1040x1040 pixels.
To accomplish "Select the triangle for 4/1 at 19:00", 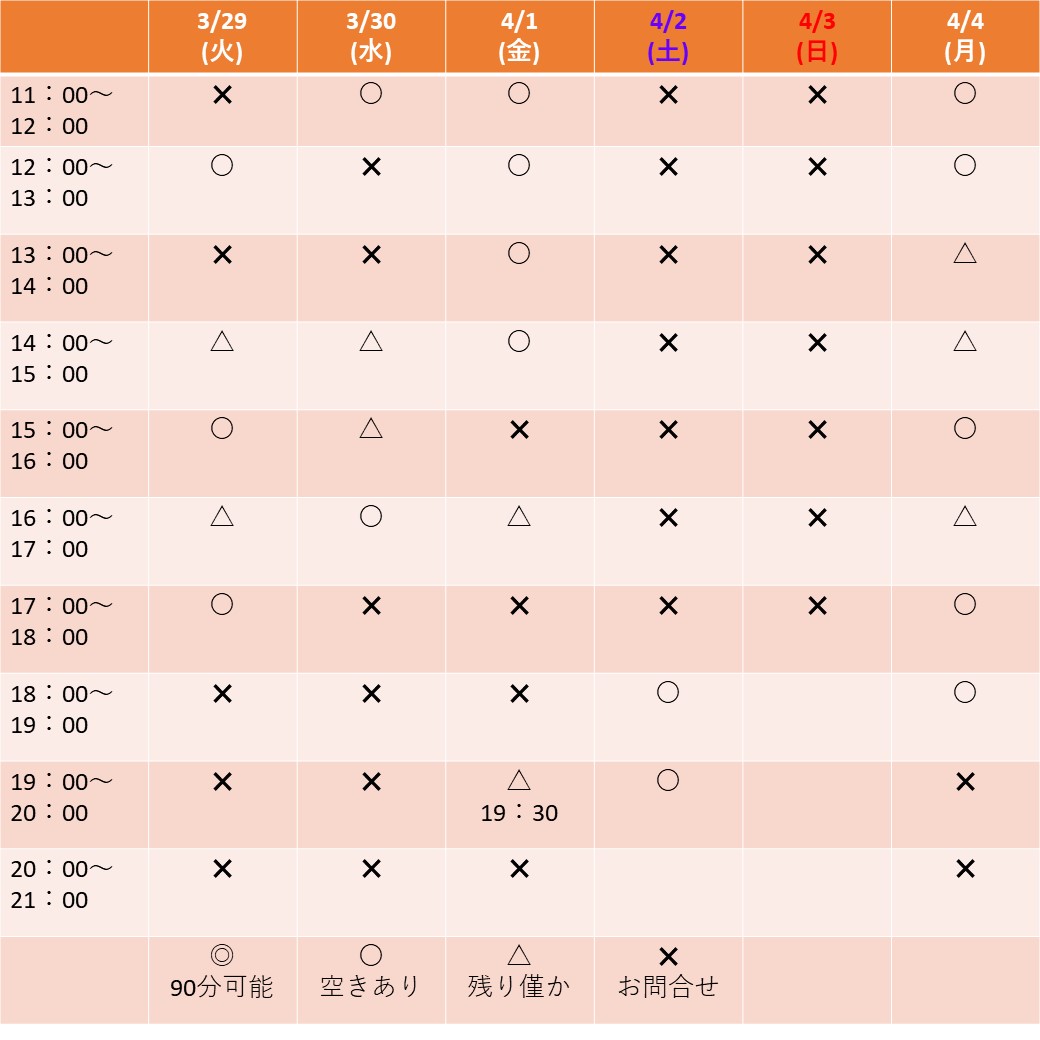I will click(x=519, y=780).
